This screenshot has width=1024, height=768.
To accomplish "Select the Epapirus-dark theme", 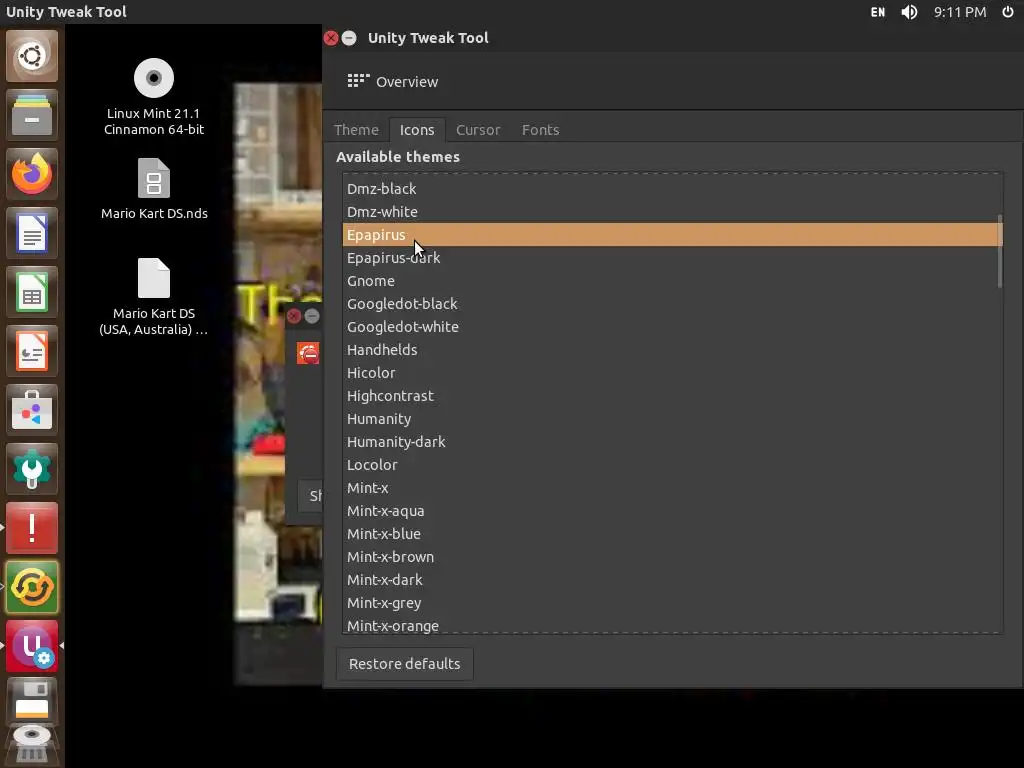I will coord(672,257).
